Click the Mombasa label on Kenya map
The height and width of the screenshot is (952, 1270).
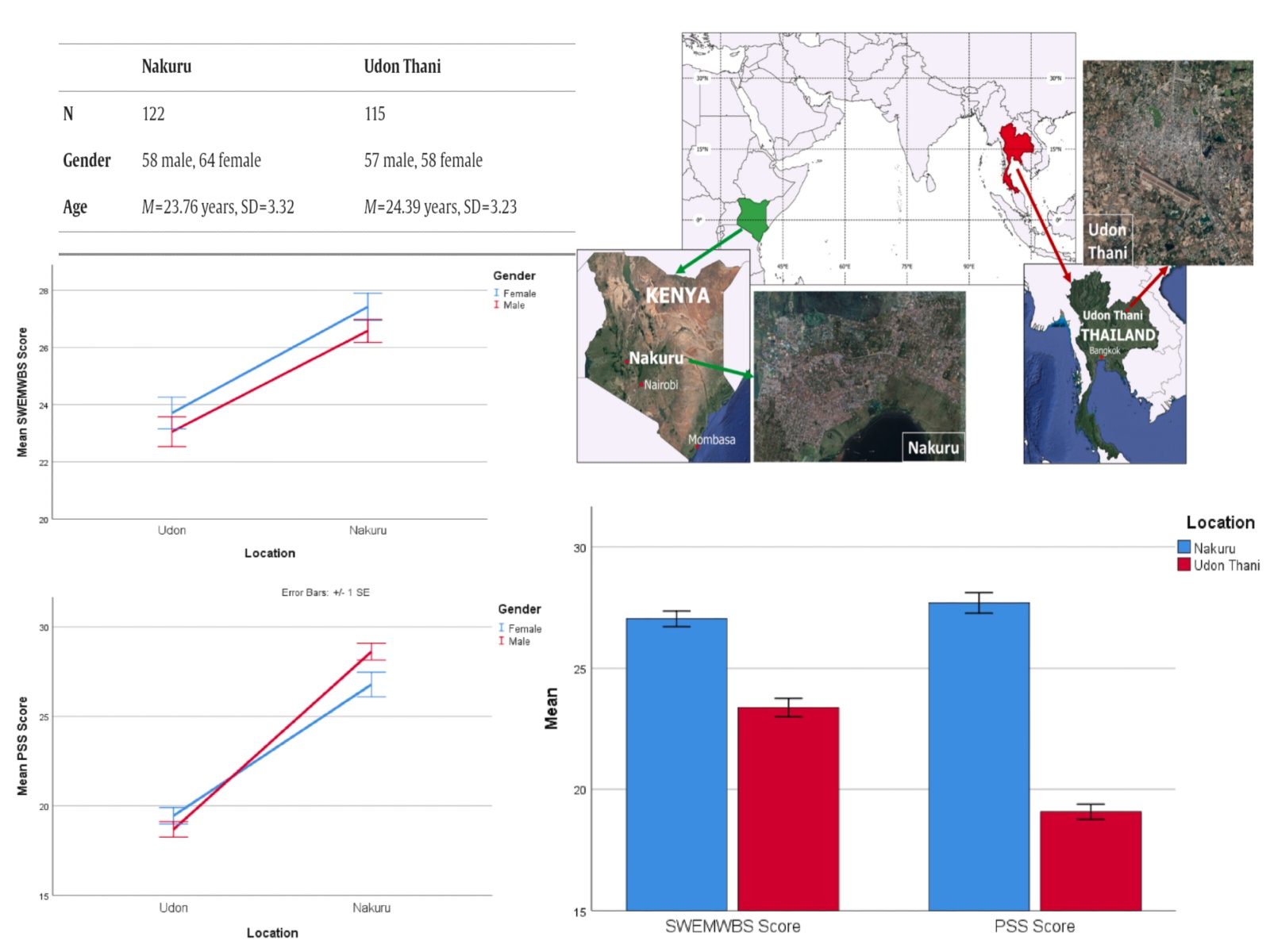coord(711,440)
